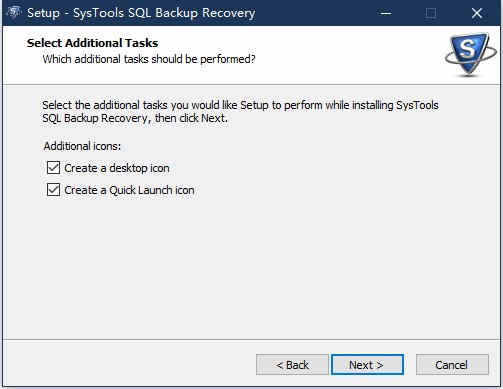
Task: Go back using the < Back button
Action: tap(292, 365)
